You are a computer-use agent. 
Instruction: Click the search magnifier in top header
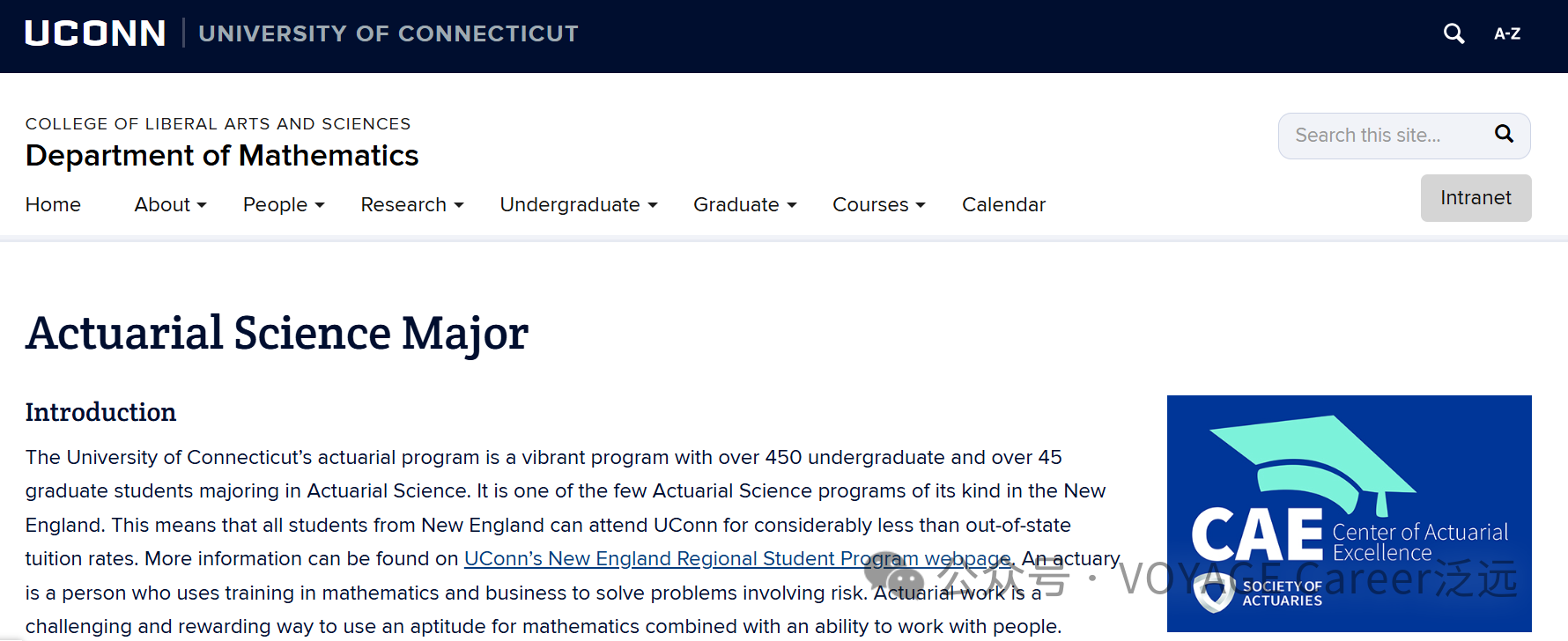point(1453,34)
